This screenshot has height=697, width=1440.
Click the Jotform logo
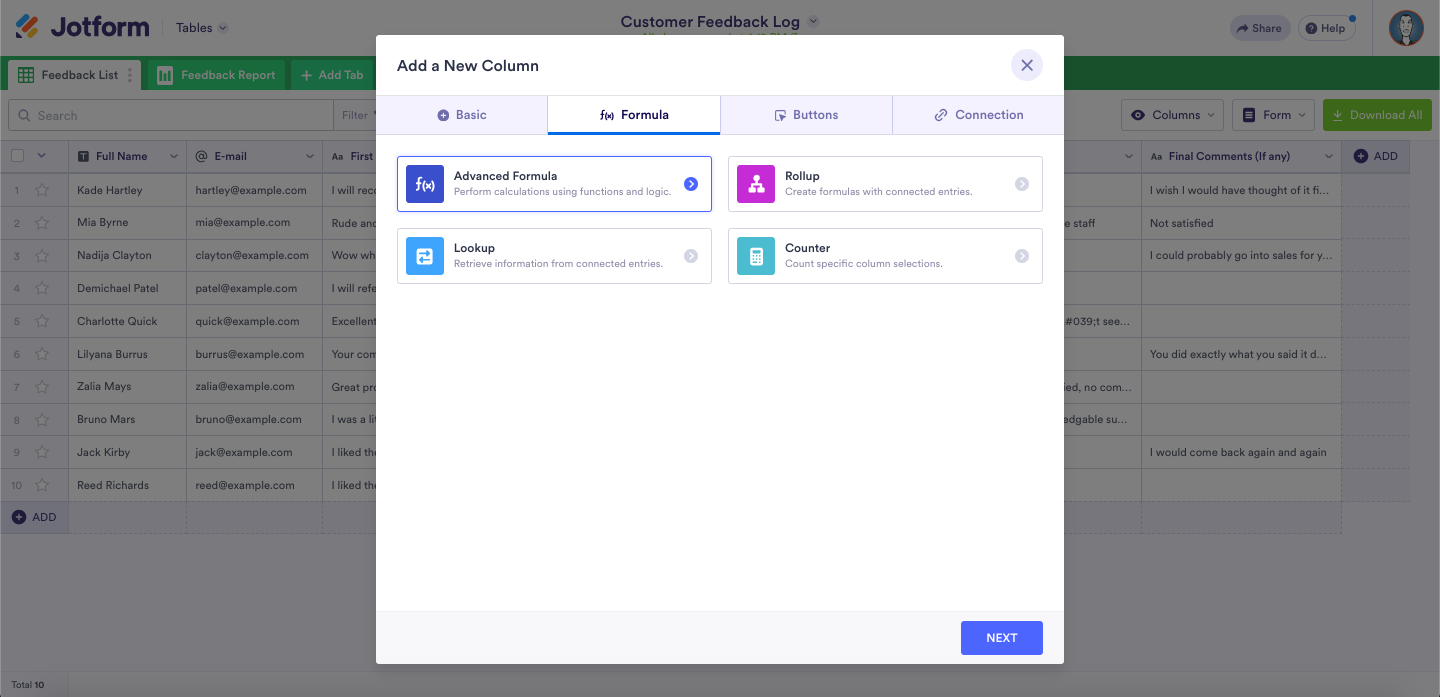[x=82, y=27]
